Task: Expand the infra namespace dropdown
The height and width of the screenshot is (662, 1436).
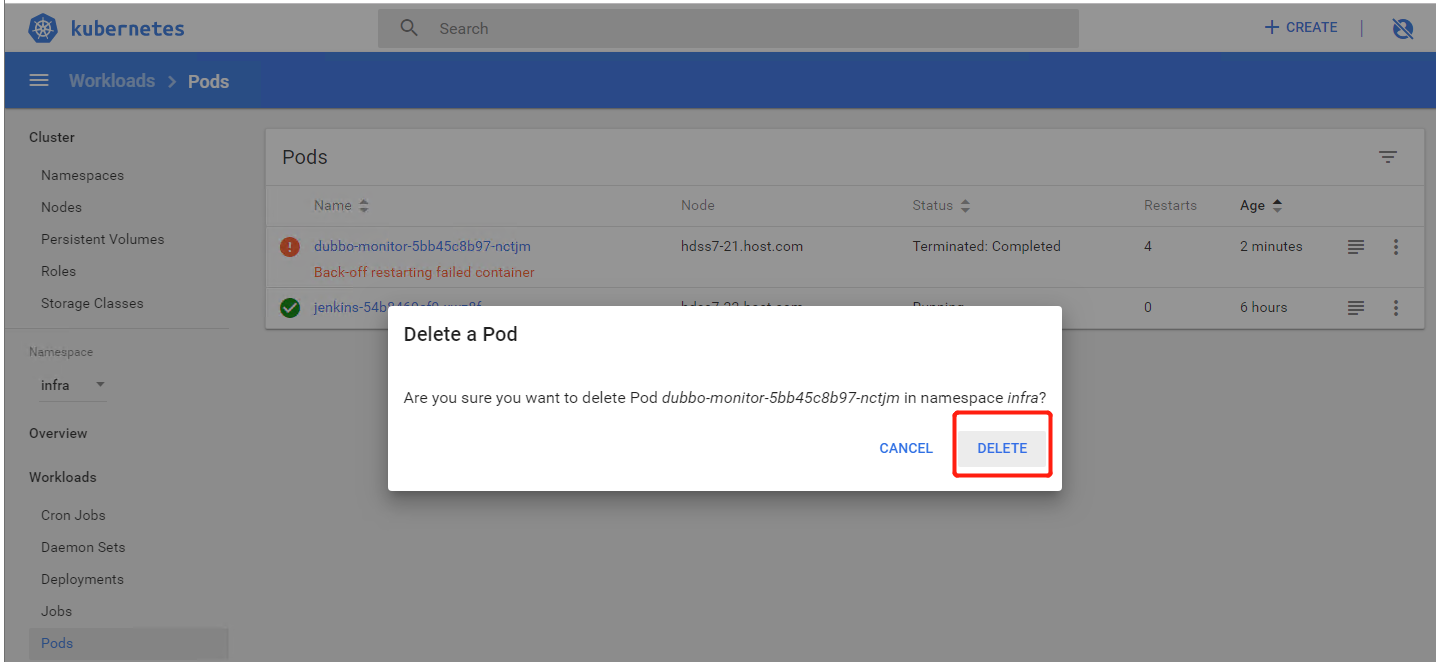Action: coord(100,385)
